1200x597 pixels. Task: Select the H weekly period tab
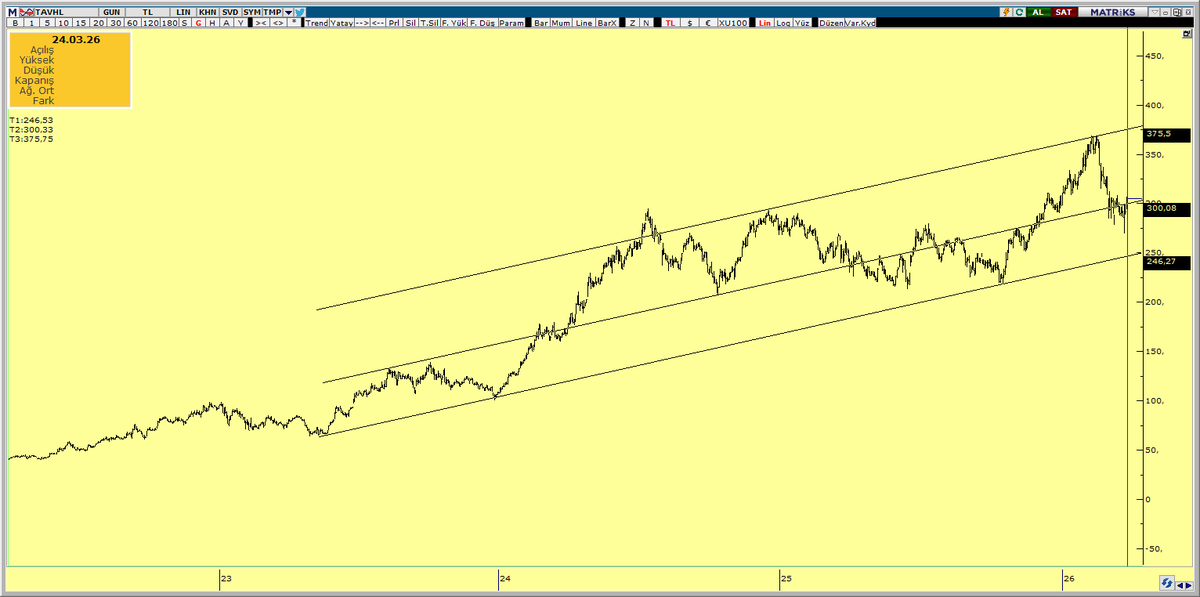[212, 22]
